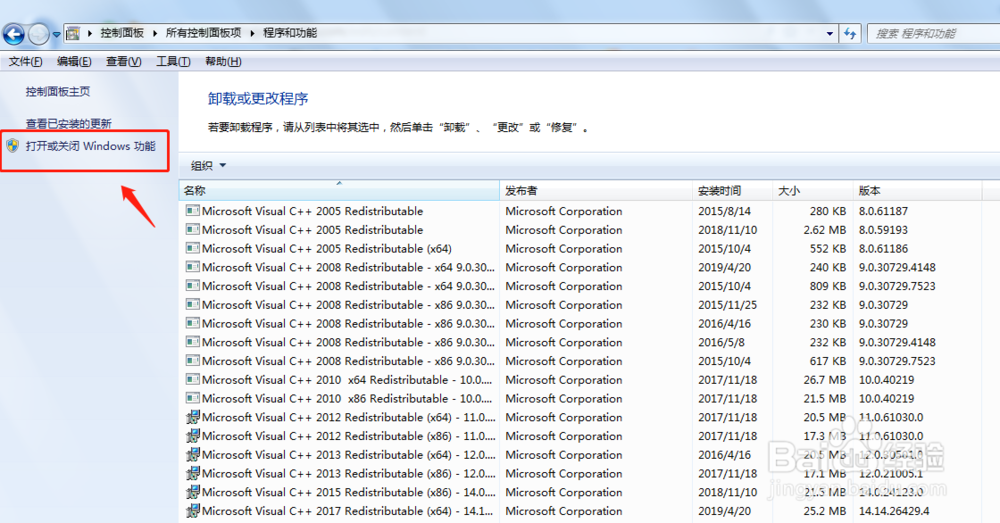Viewport: 1000px width, 523px height.
Task: Click icon of Visual C++ 2005 Redistributable 280 KB
Action: click(193, 210)
